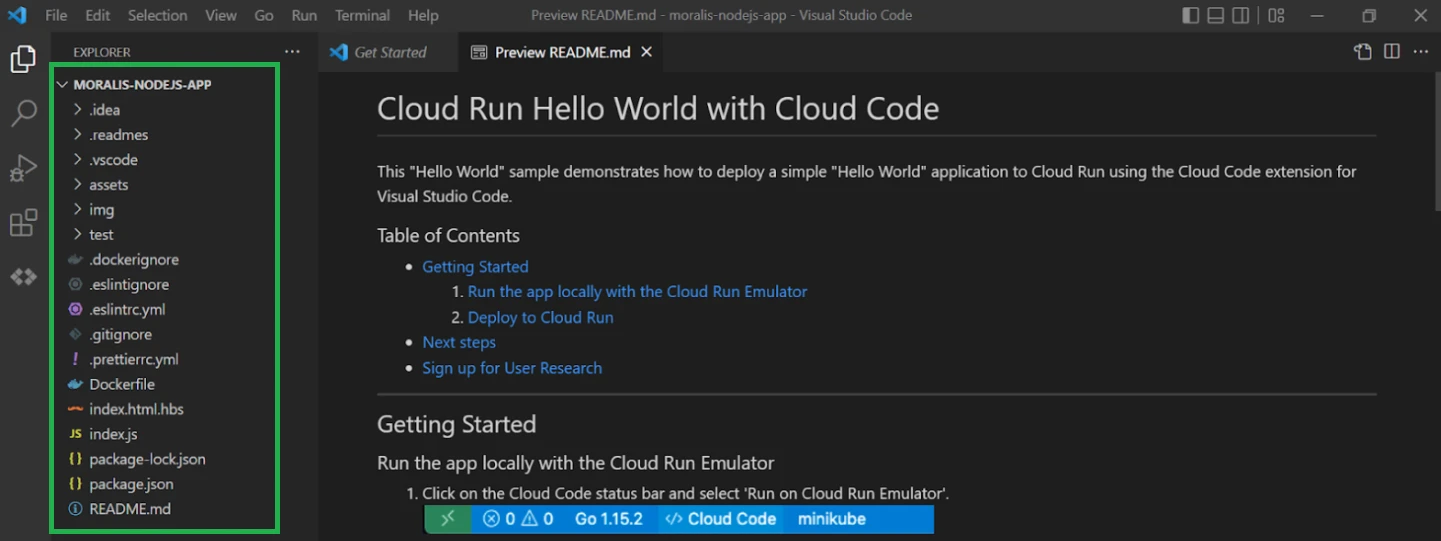
Task: Open the Search view in activity bar
Action: 23,113
